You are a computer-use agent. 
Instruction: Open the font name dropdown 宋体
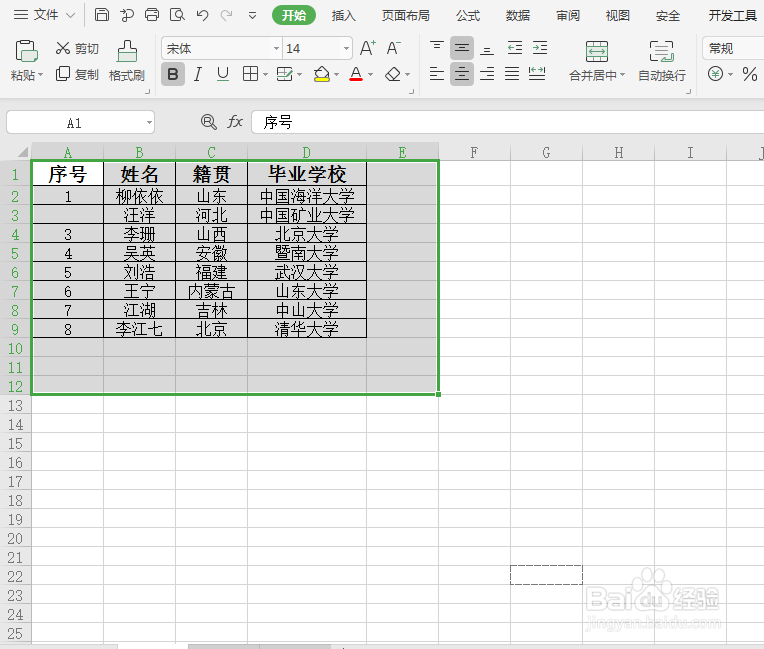coord(276,48)
